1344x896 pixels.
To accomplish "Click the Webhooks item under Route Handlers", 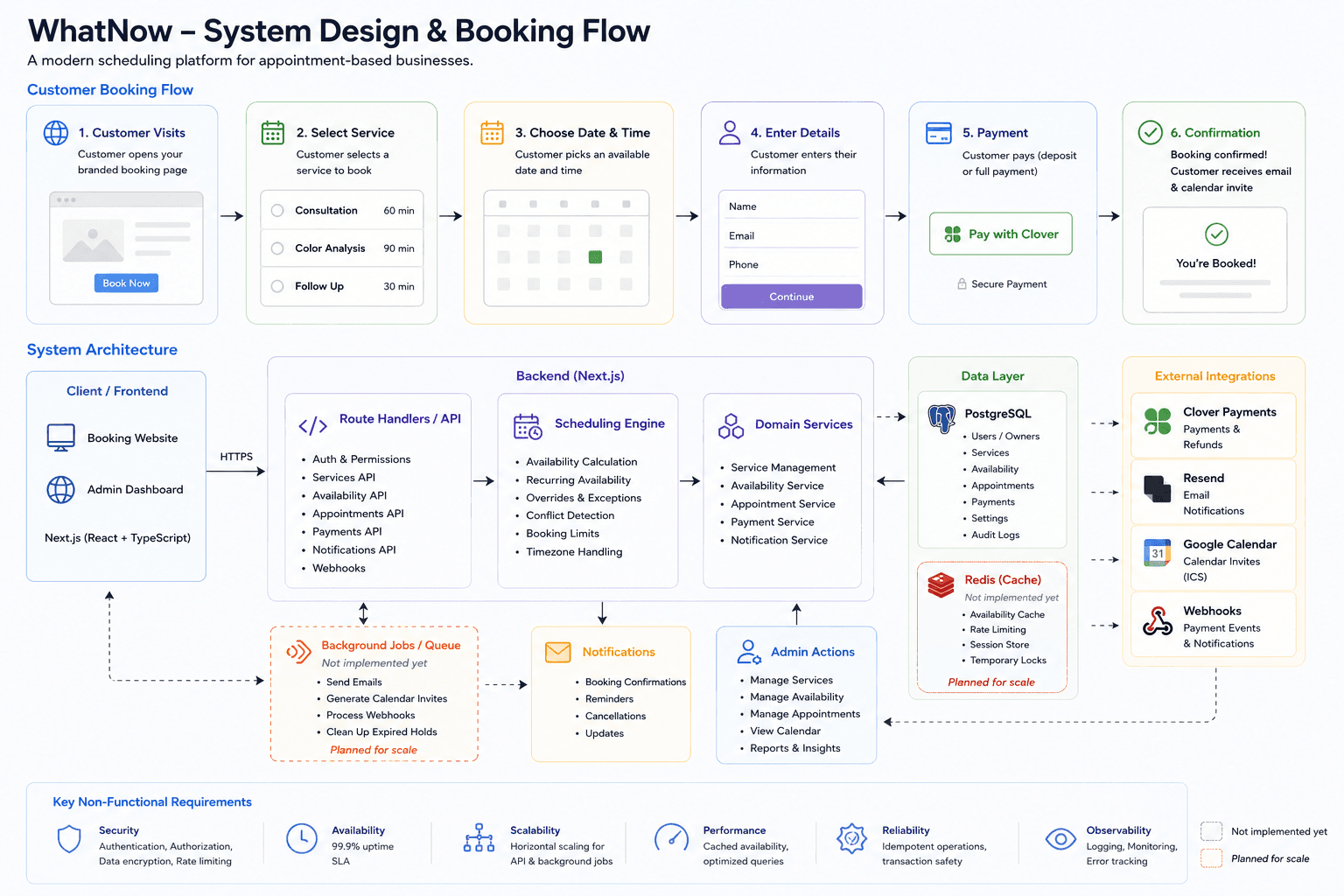I will (x=339, y=569).
